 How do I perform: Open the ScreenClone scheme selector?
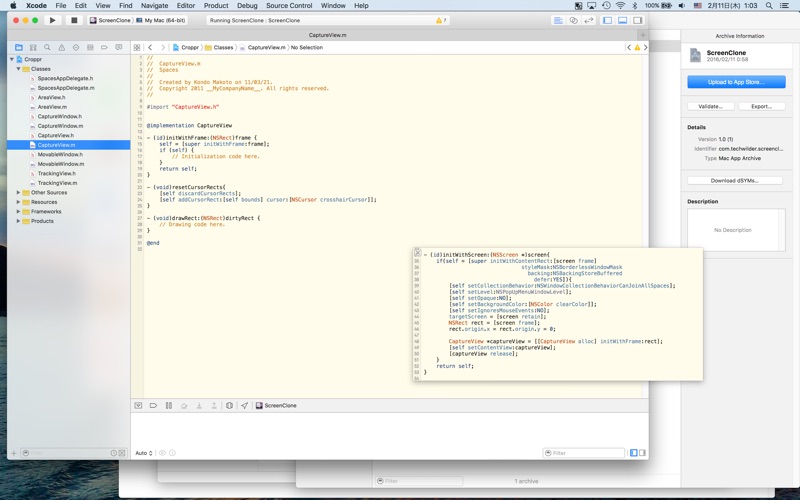tap(110, 20)
